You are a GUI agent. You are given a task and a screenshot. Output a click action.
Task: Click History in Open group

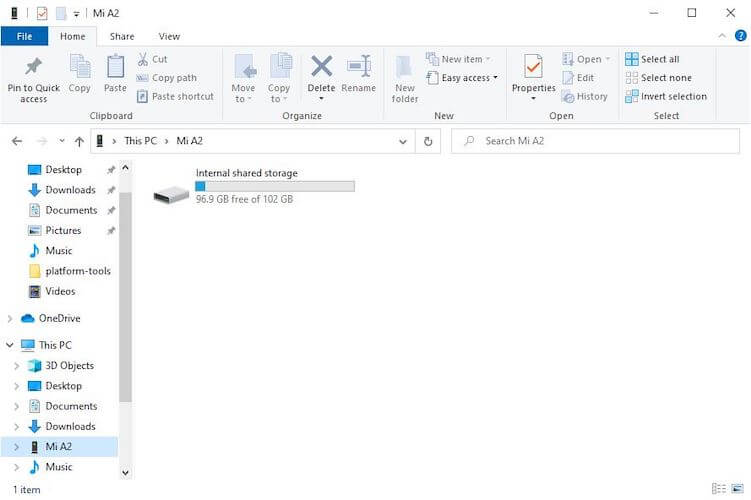click(584, 96)
